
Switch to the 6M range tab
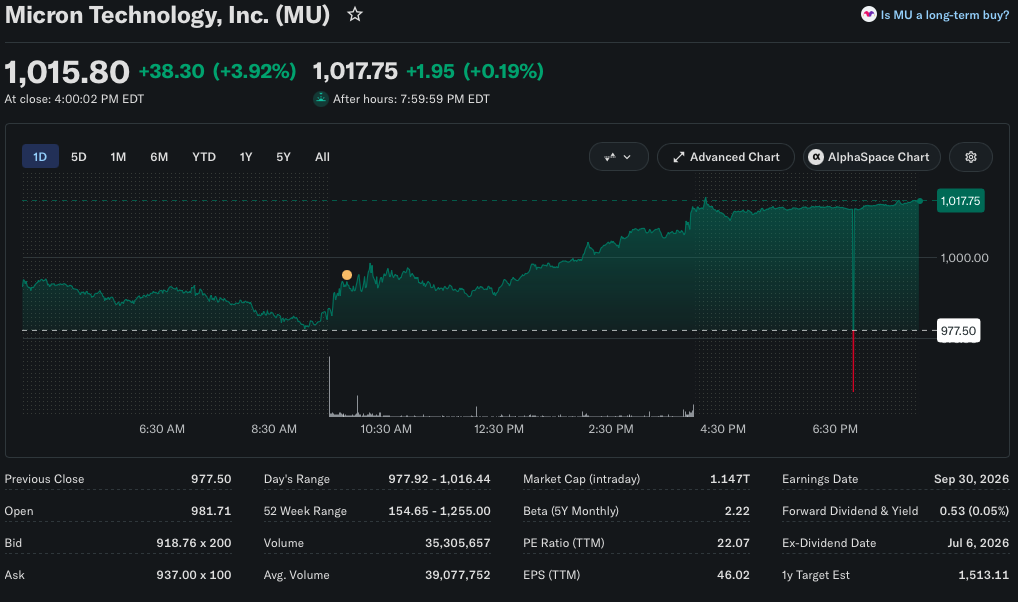tap(159, 157)
